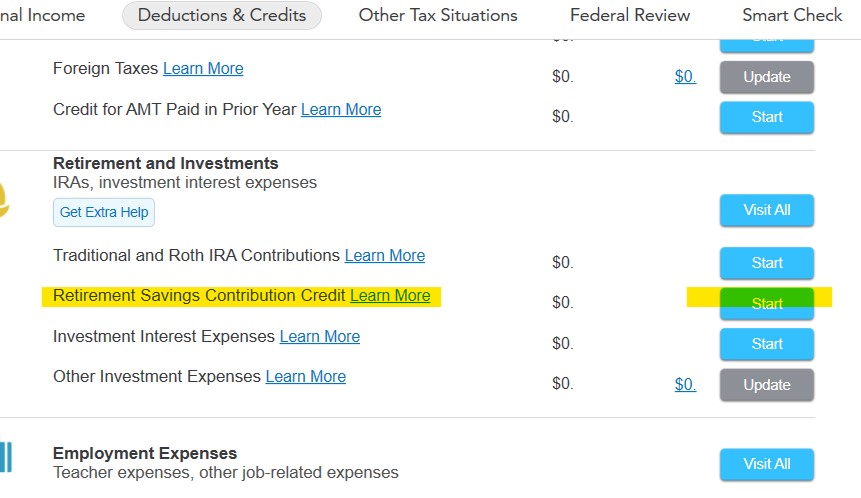
Task: Update Other Investment Expenses
Action: 767,385
